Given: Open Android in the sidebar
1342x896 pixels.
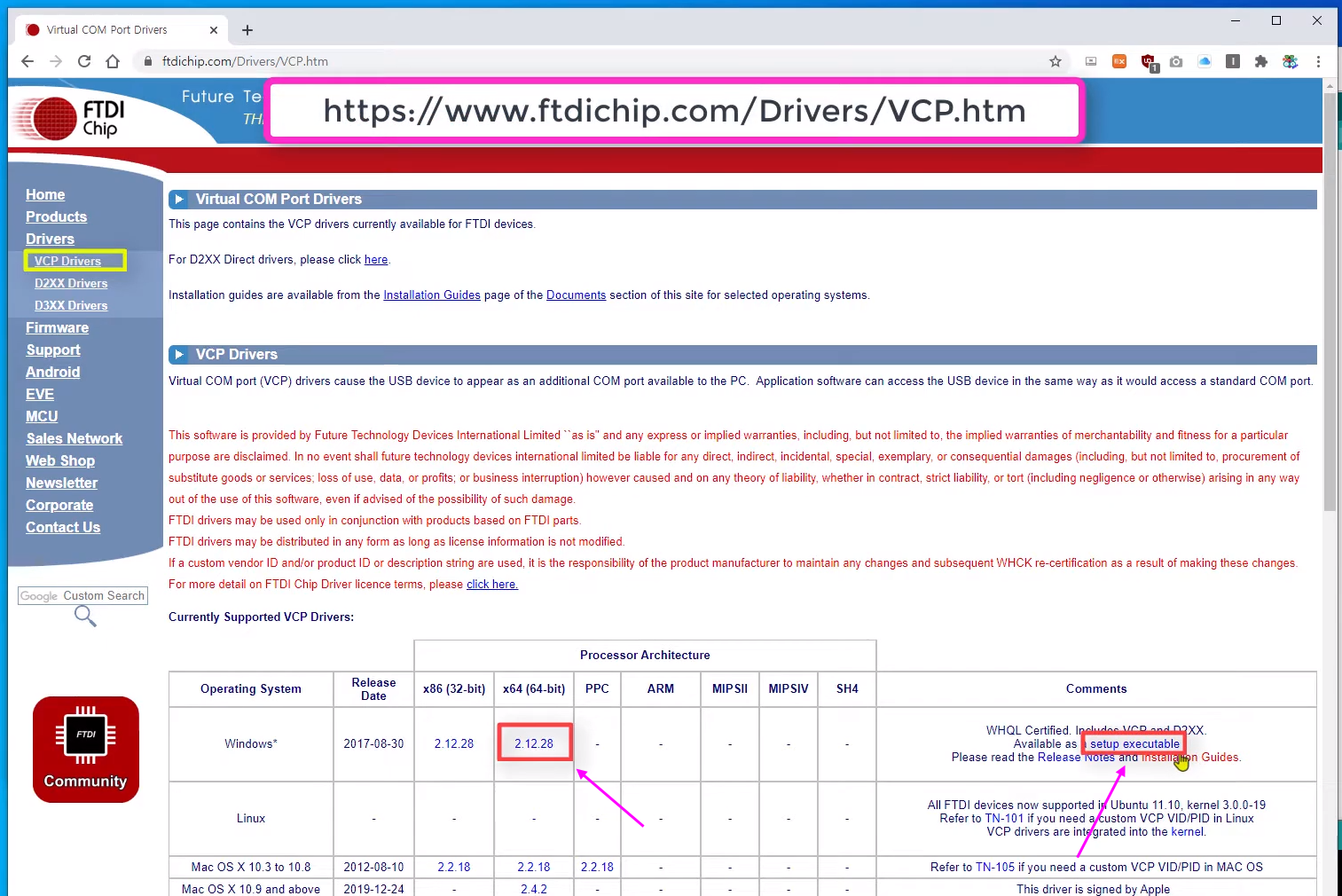Looking at the screenshot, I should [52, 372].
